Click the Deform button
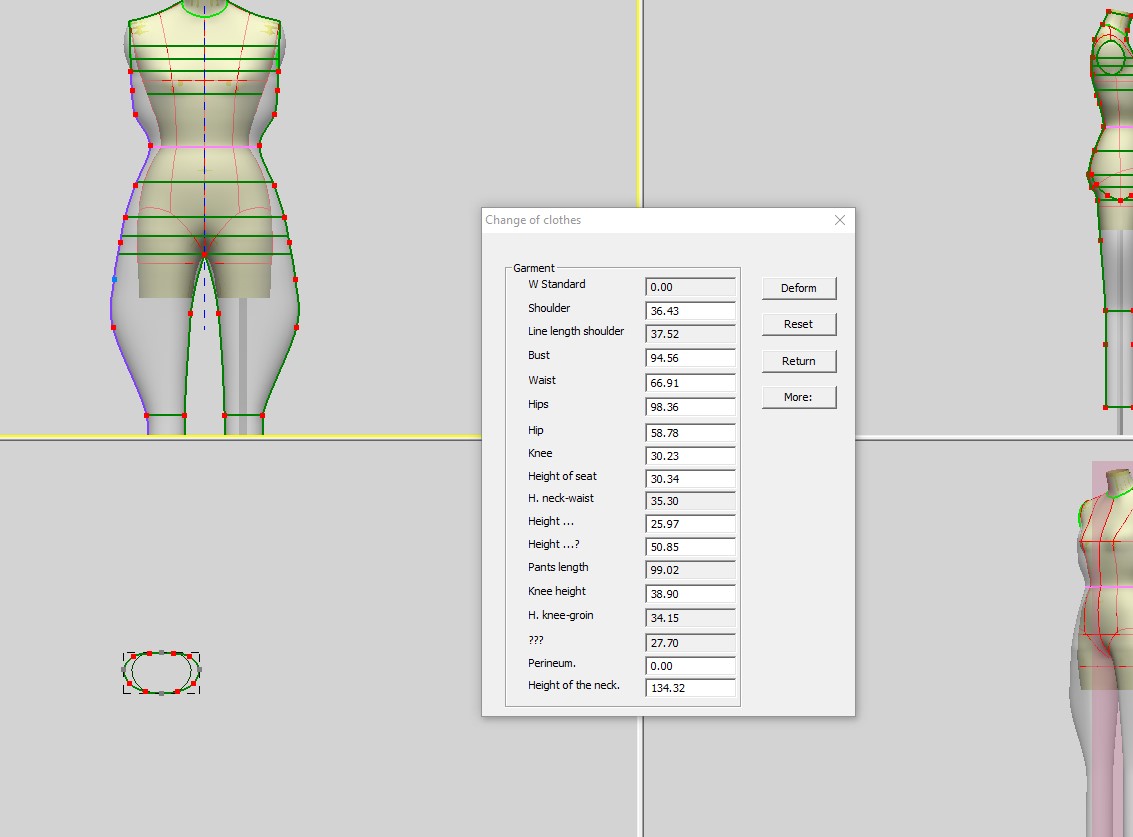The height and width of the screenshot is (837, 1133). coord(798,288)
